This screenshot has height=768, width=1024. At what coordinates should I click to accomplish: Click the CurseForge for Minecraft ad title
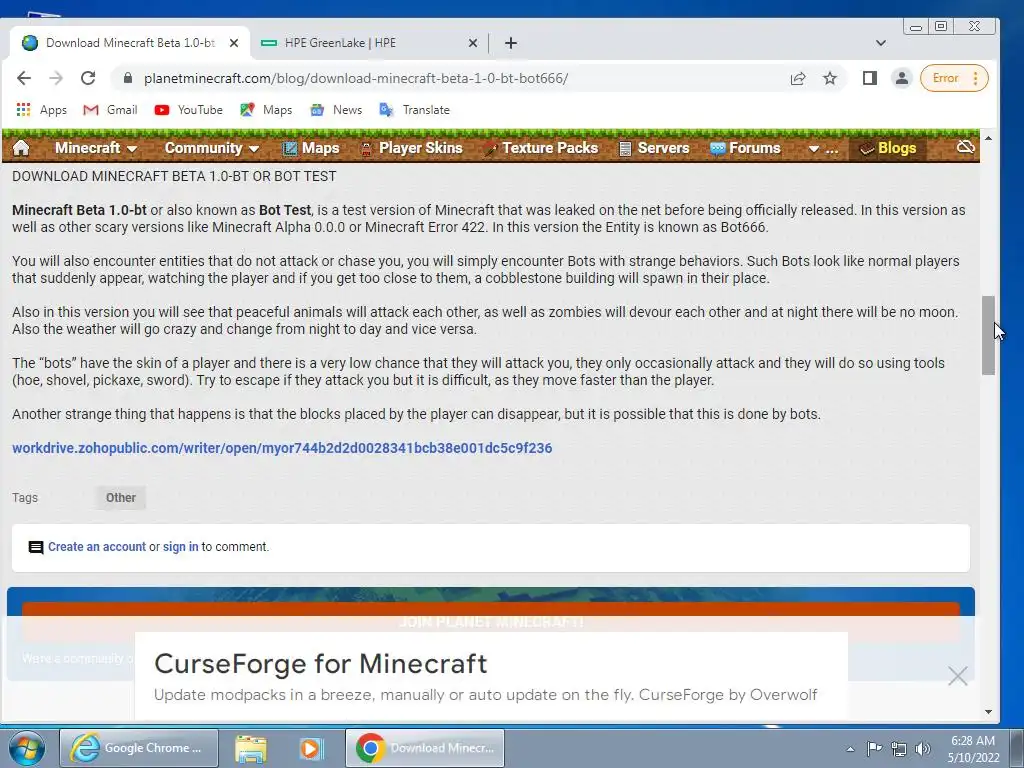point(321,664)
